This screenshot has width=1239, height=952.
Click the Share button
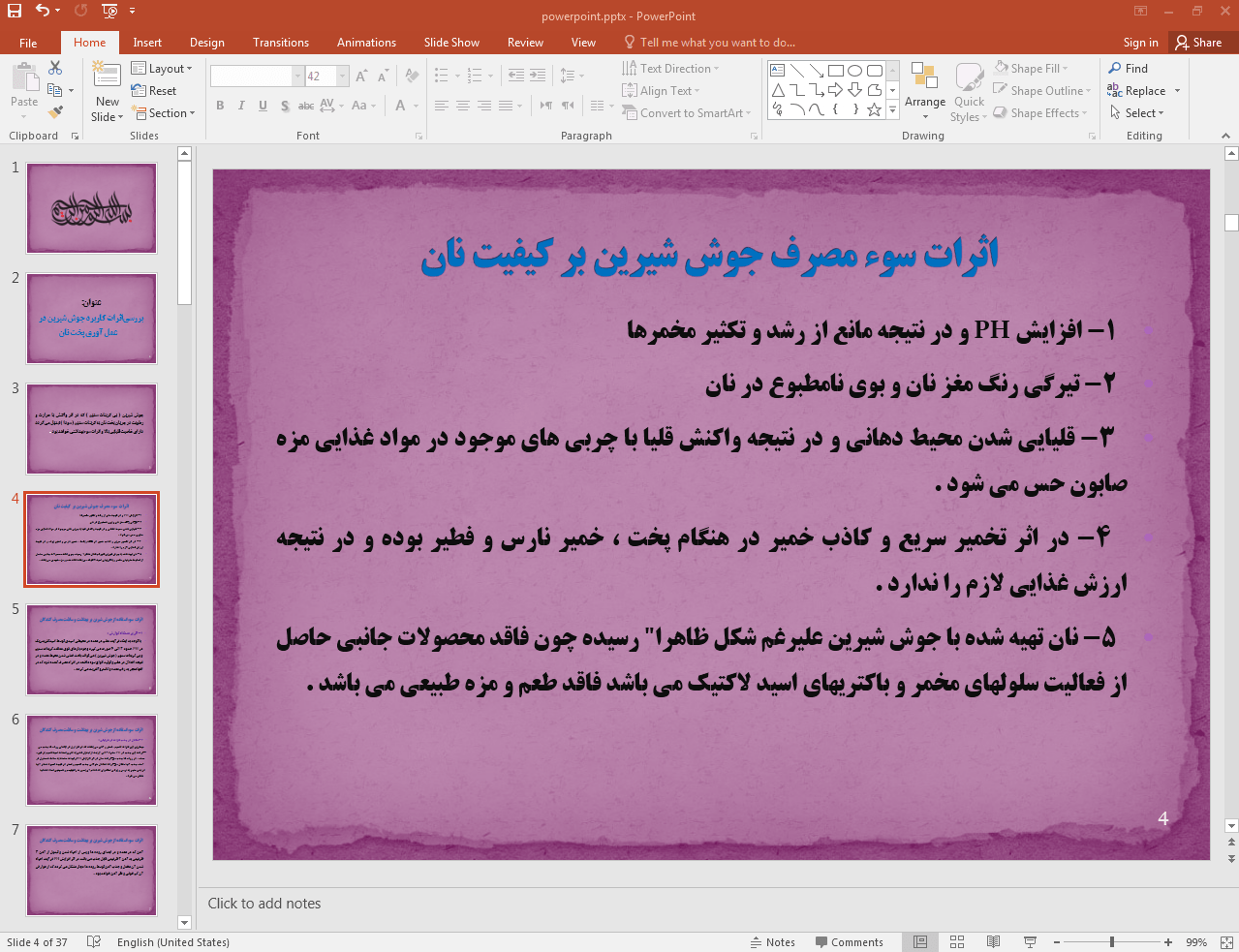1198,43
